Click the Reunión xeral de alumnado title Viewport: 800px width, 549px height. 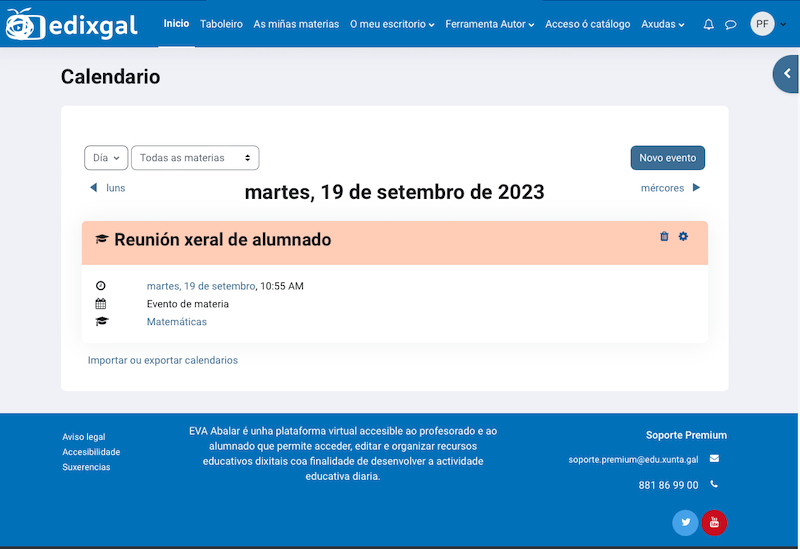pyautogui.click(x=222, y=239)
